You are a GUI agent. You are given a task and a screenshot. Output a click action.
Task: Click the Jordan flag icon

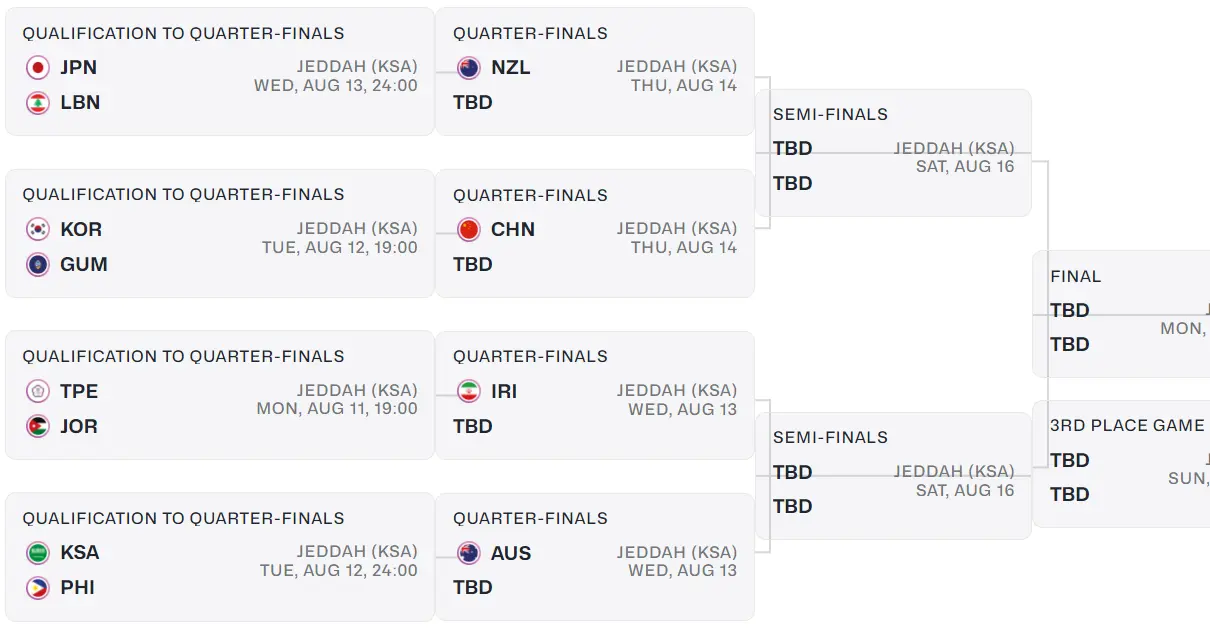tap(38, 426)
